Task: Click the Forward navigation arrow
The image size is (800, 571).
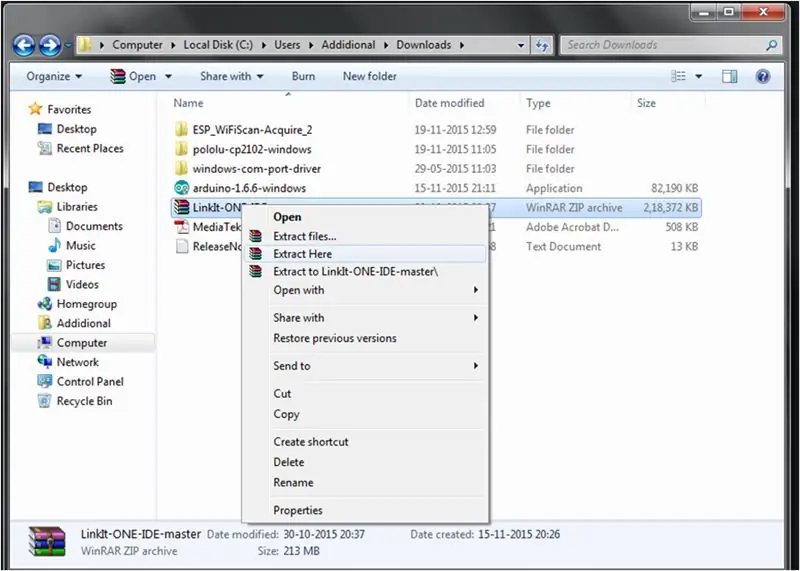Action: (49, 45)
